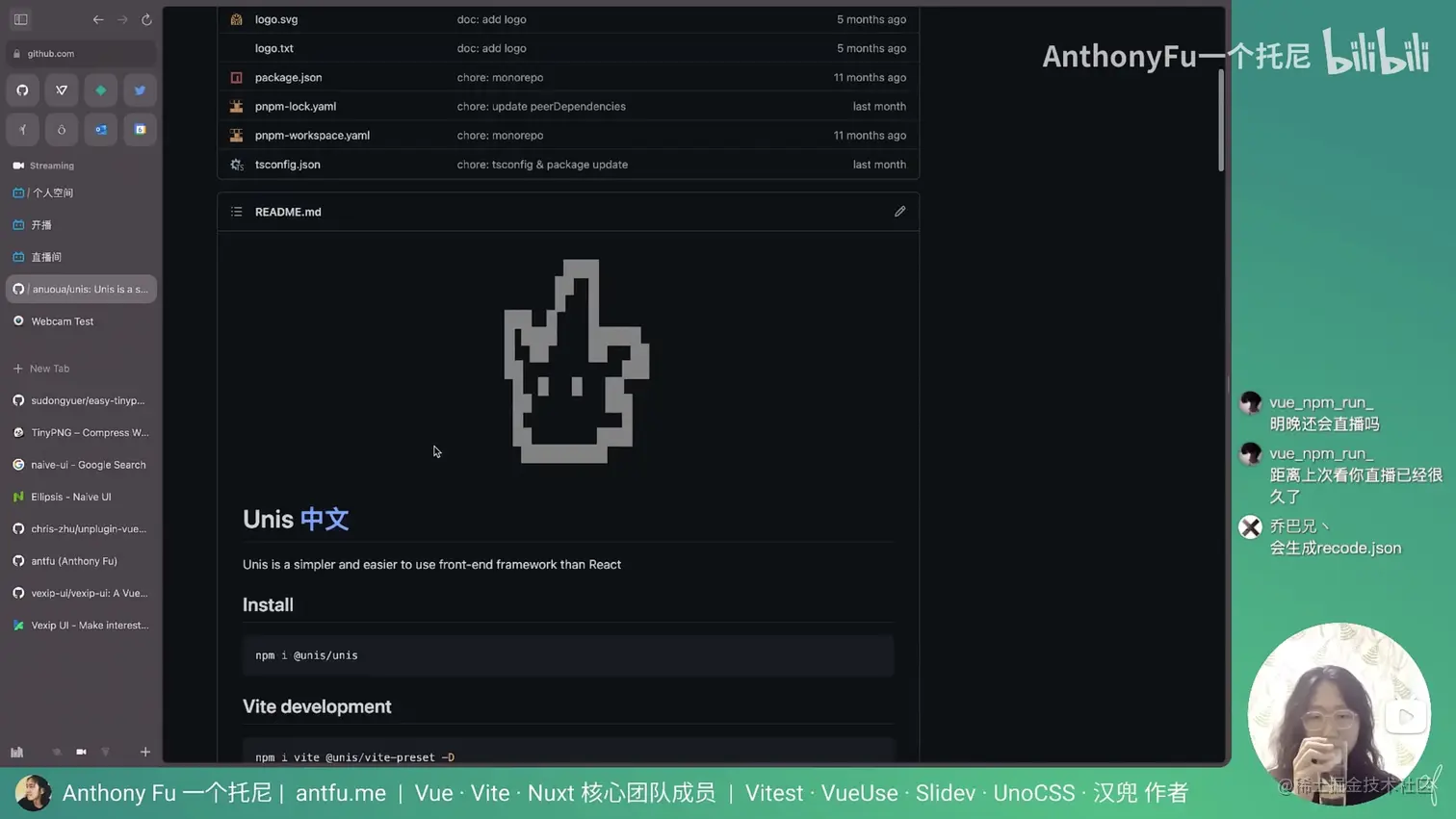Open commit 'chore: tsconfig & package update'
1456x819 pixels.
click(542, 165)
